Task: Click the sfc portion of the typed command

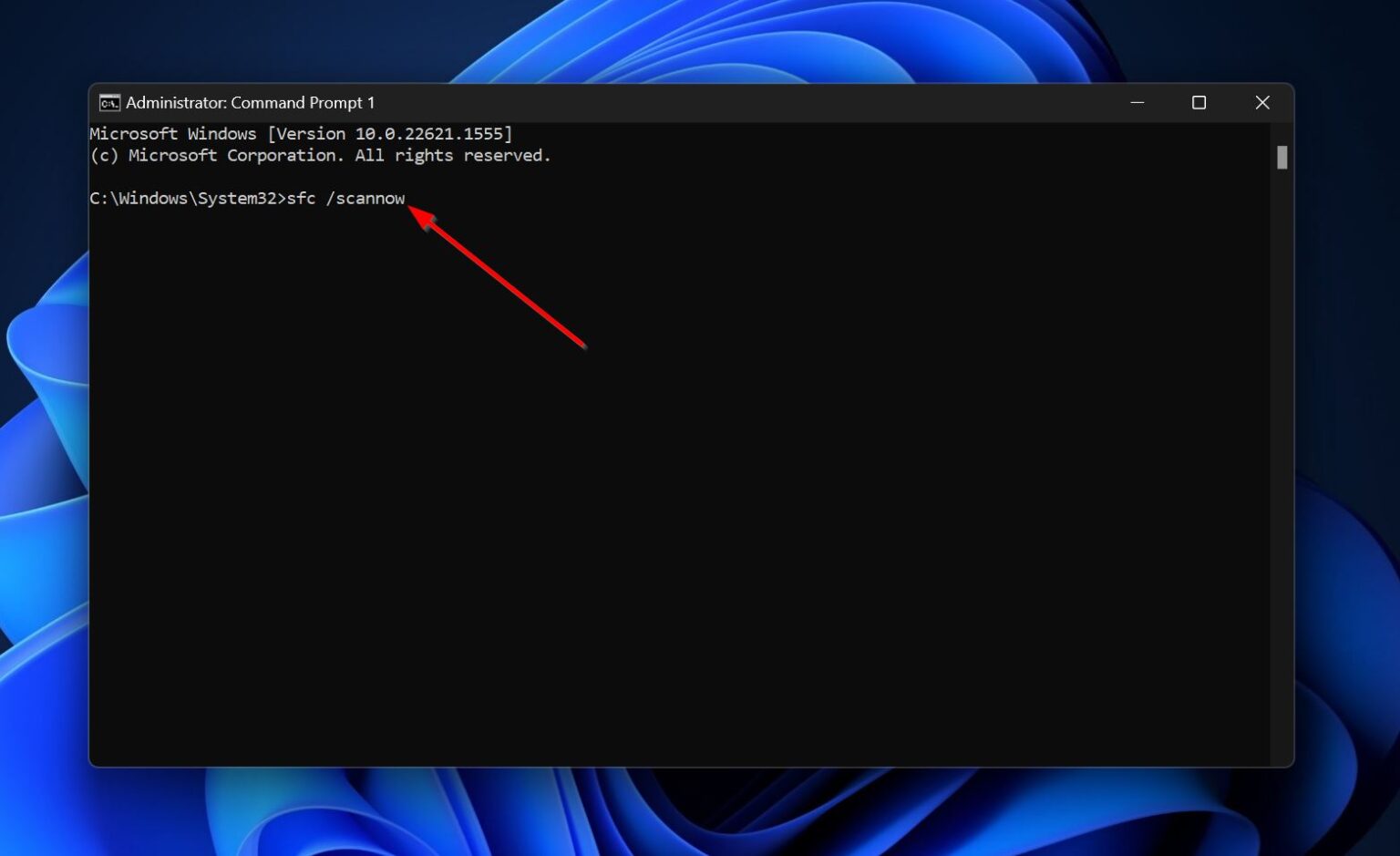Action: click(301, 198)
